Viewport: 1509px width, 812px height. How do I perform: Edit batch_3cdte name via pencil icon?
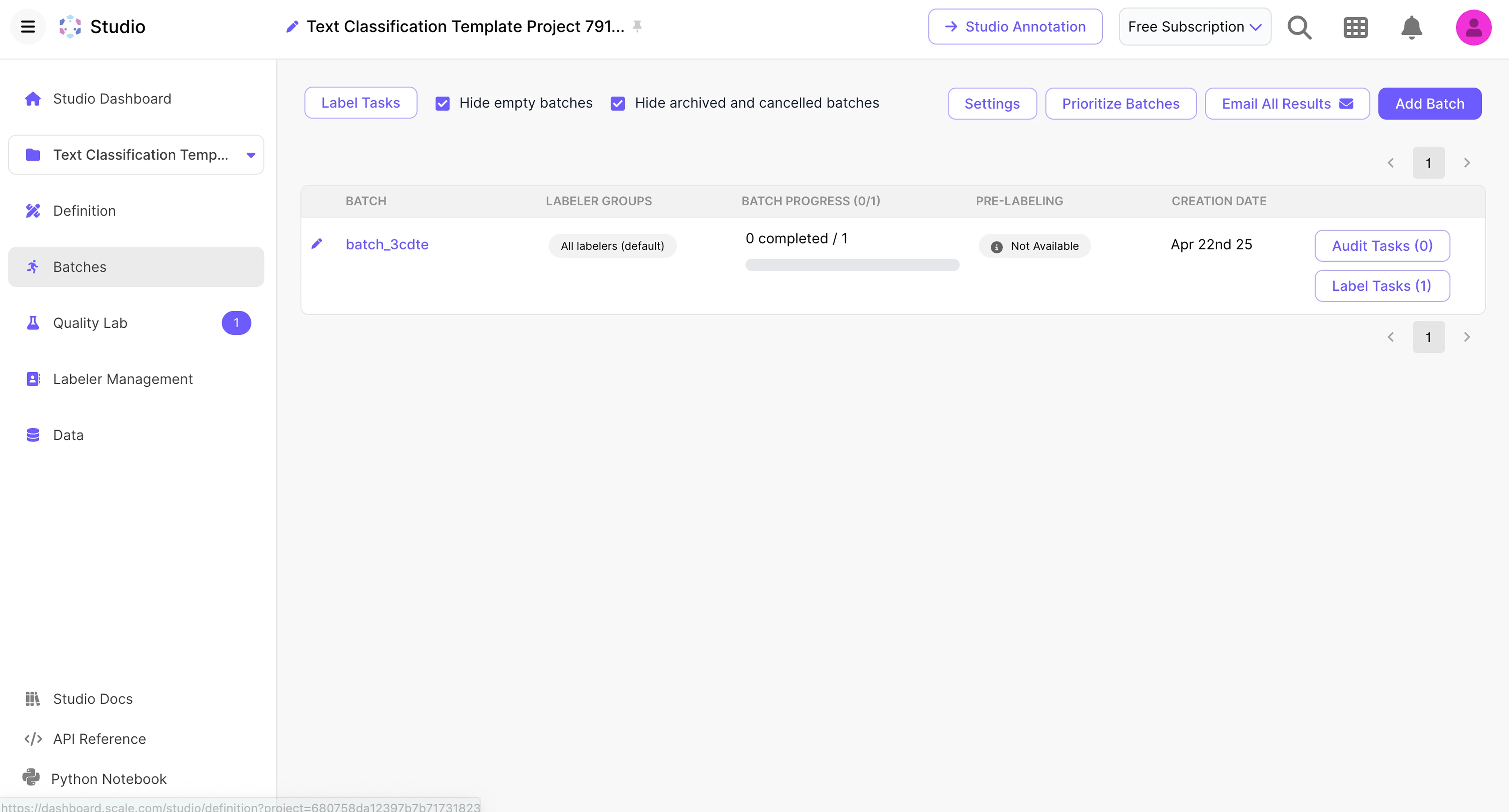click(316, 244)
